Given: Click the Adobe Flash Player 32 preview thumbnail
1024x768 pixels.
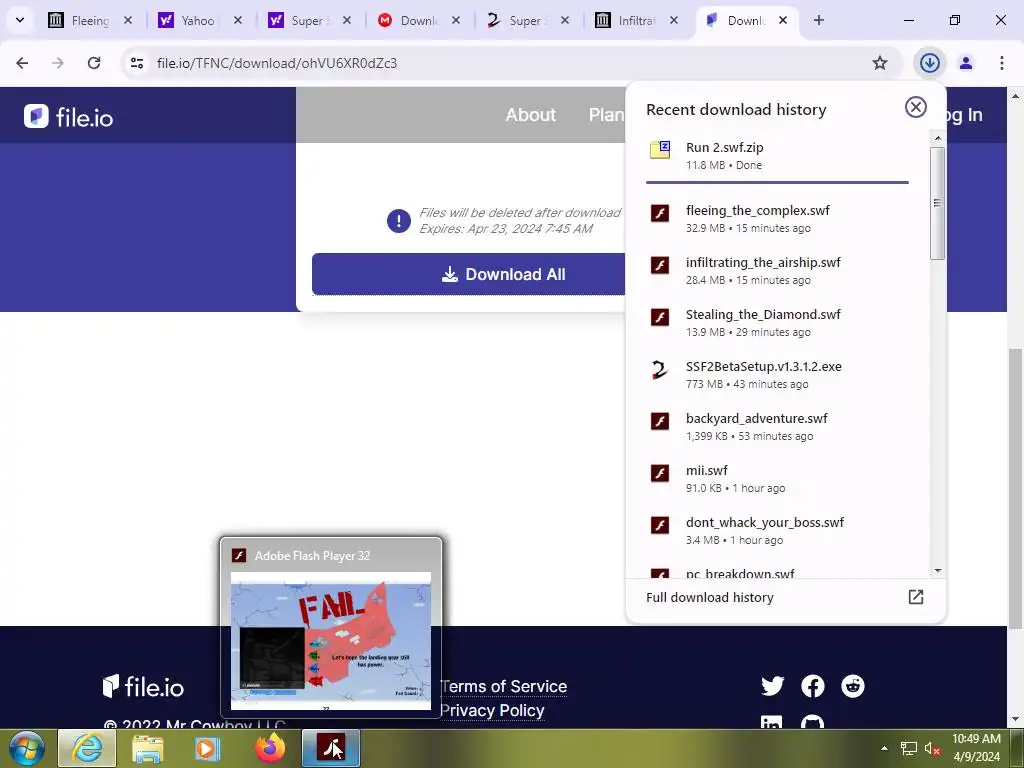Looking at the screenshot, I should click(x=331, y=641).
